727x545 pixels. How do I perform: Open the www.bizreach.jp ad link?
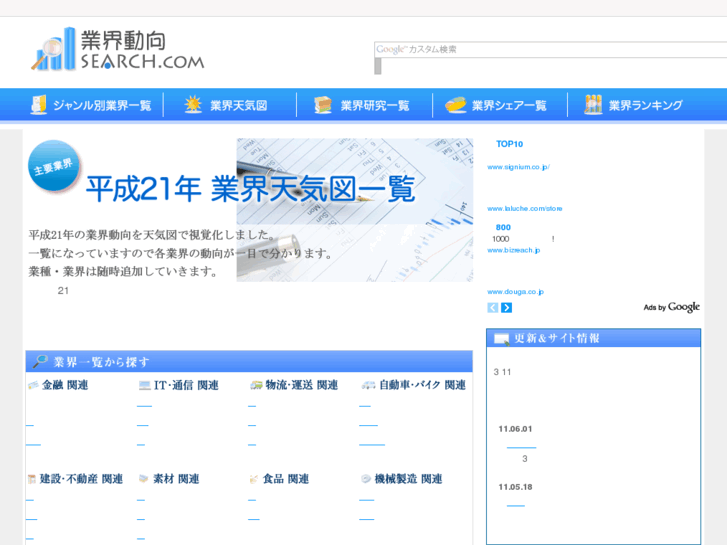pyautogui.click(x=514, y=250)
